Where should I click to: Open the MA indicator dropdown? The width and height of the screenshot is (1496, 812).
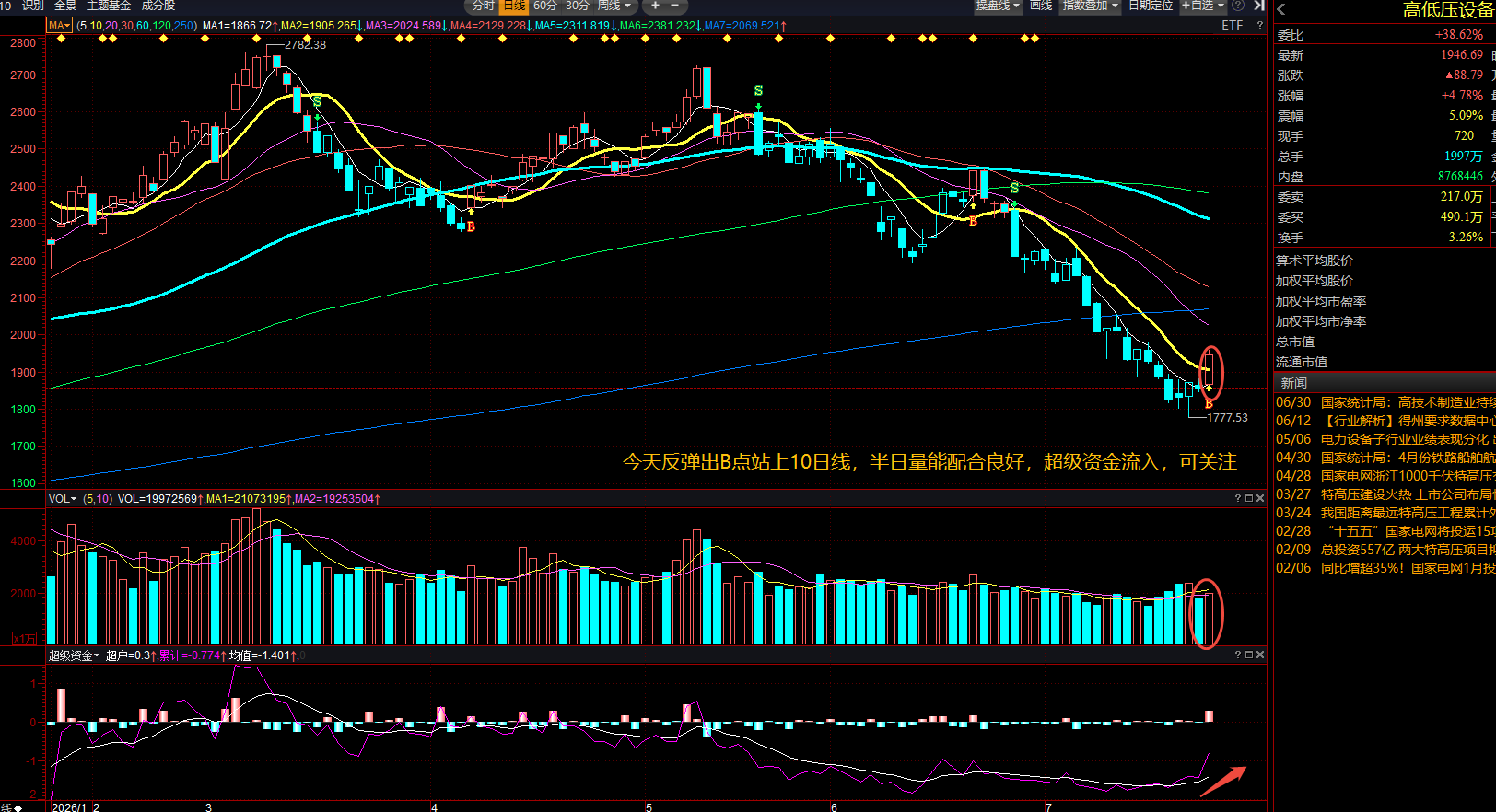(59, 26)
